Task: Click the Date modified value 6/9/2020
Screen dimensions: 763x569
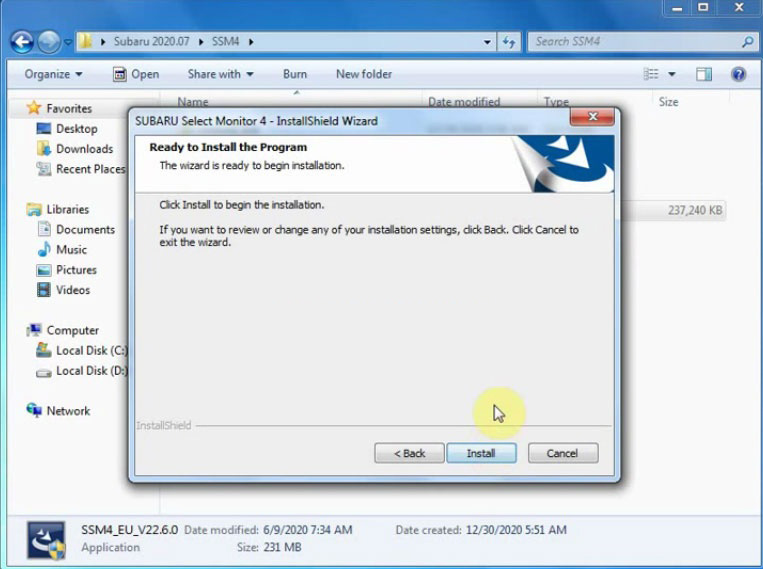Action: coord(308,530)
